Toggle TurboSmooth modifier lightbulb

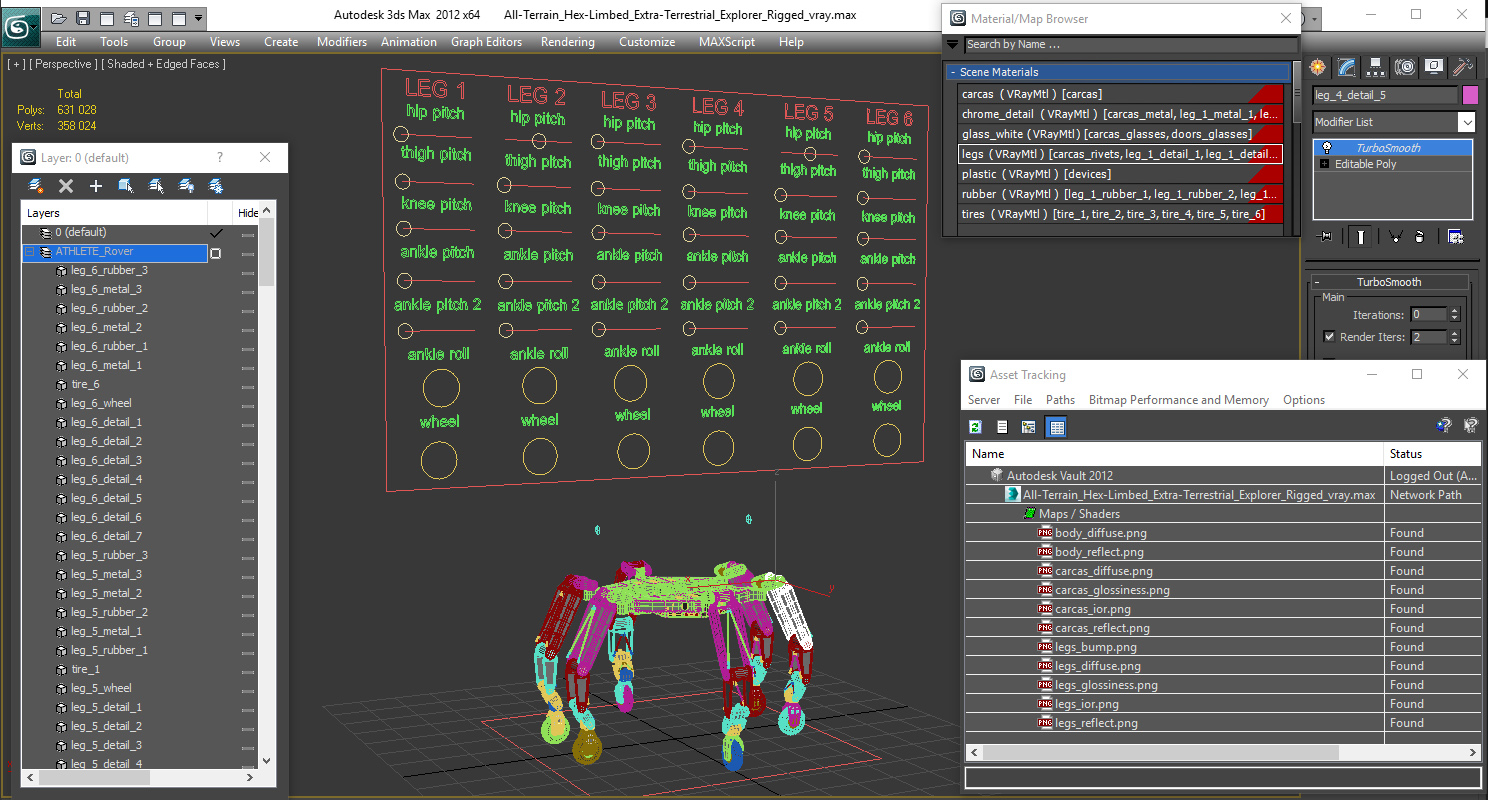click(1327, 148)
